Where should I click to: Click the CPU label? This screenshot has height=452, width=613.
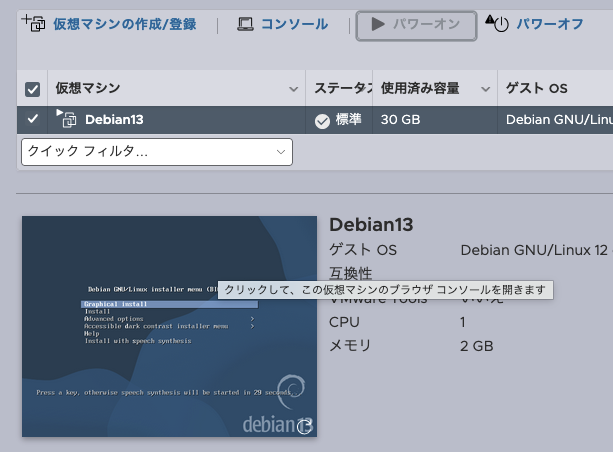(344, 322)
